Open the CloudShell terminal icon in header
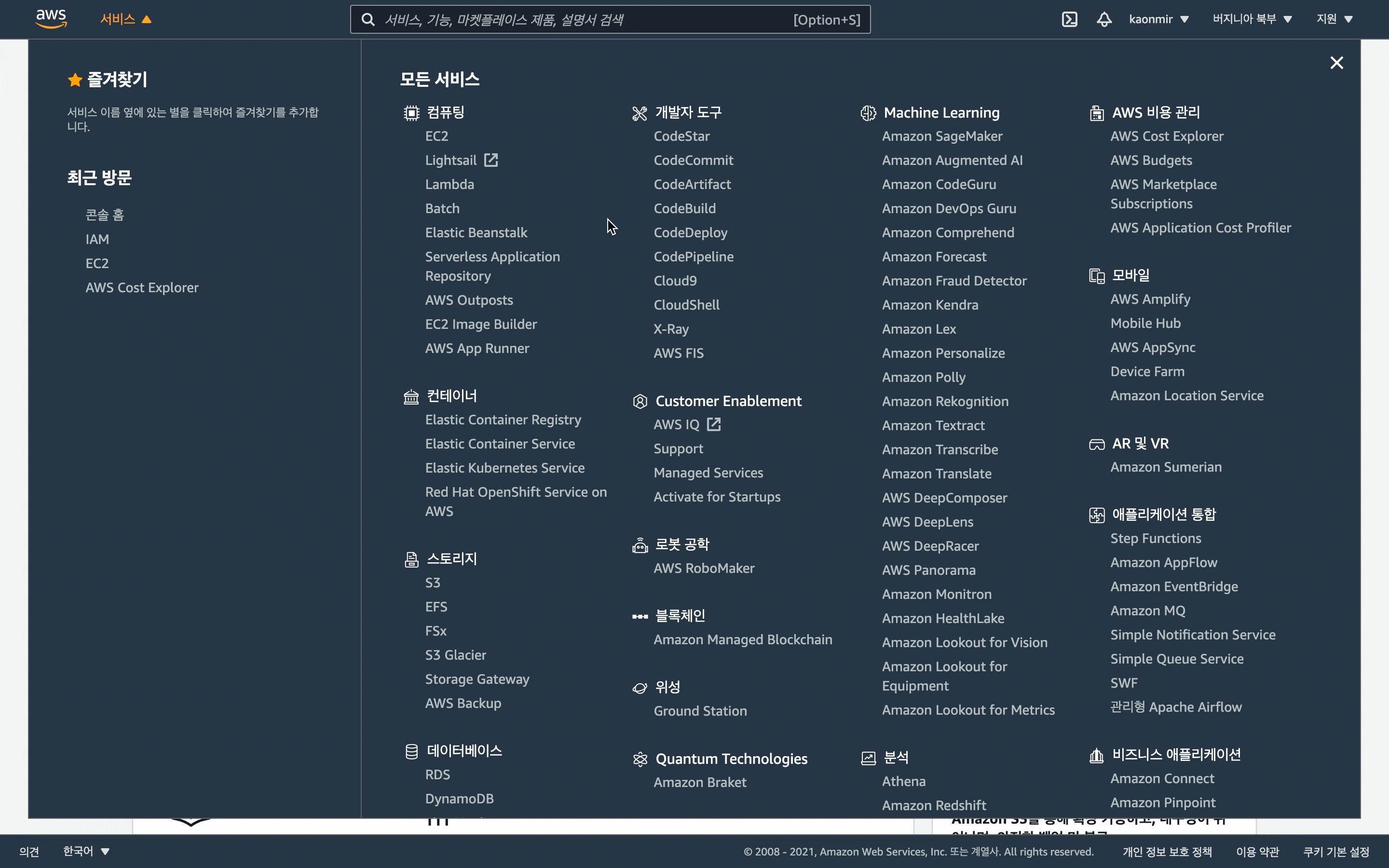The height and width of the screenshot is (868, 1389). (x=1069, y=19)
